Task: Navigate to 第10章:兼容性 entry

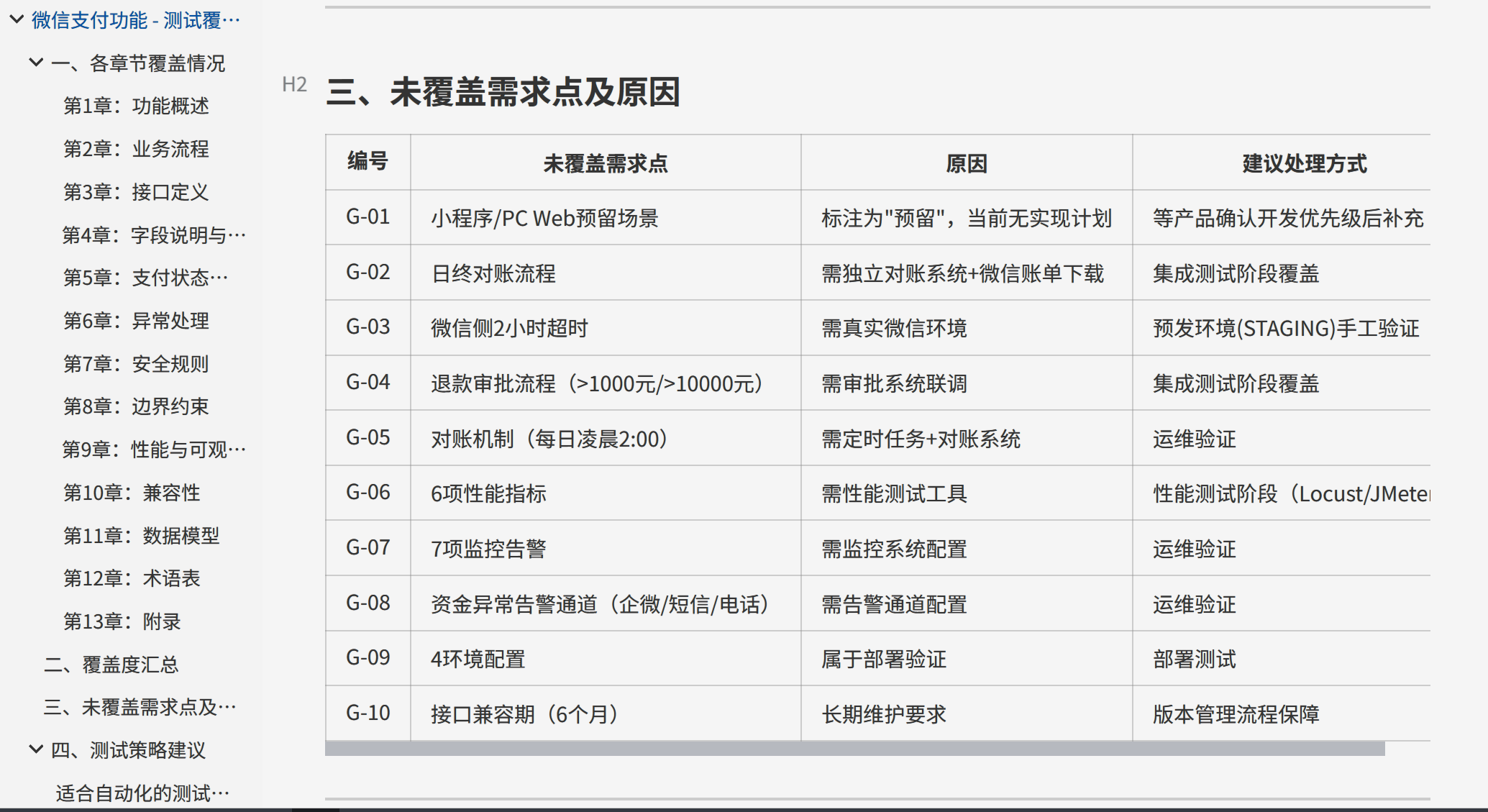Action: (x=132, y=493)
